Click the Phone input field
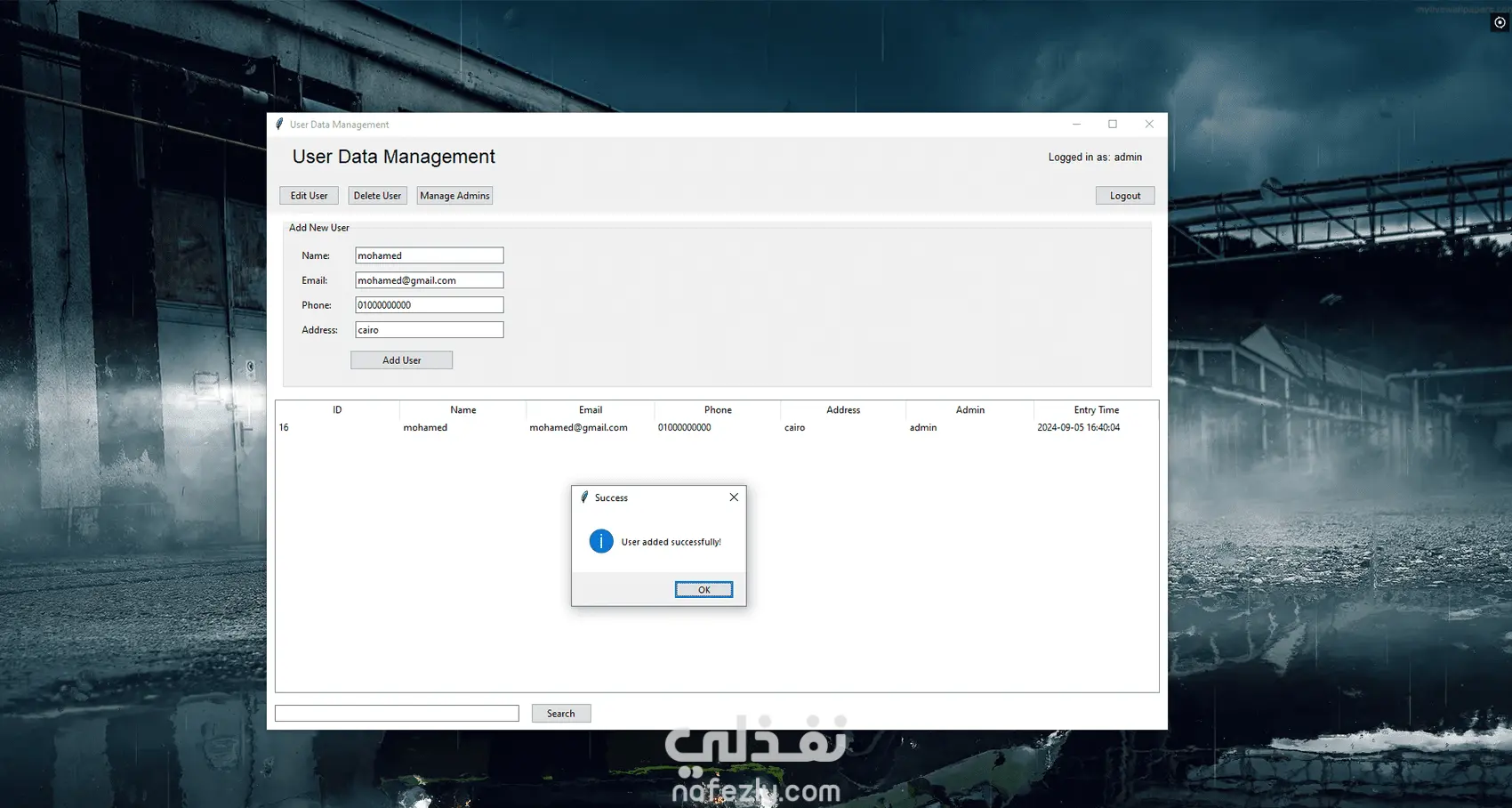This screenshot has width=1512, height=808. pos(430,305)
